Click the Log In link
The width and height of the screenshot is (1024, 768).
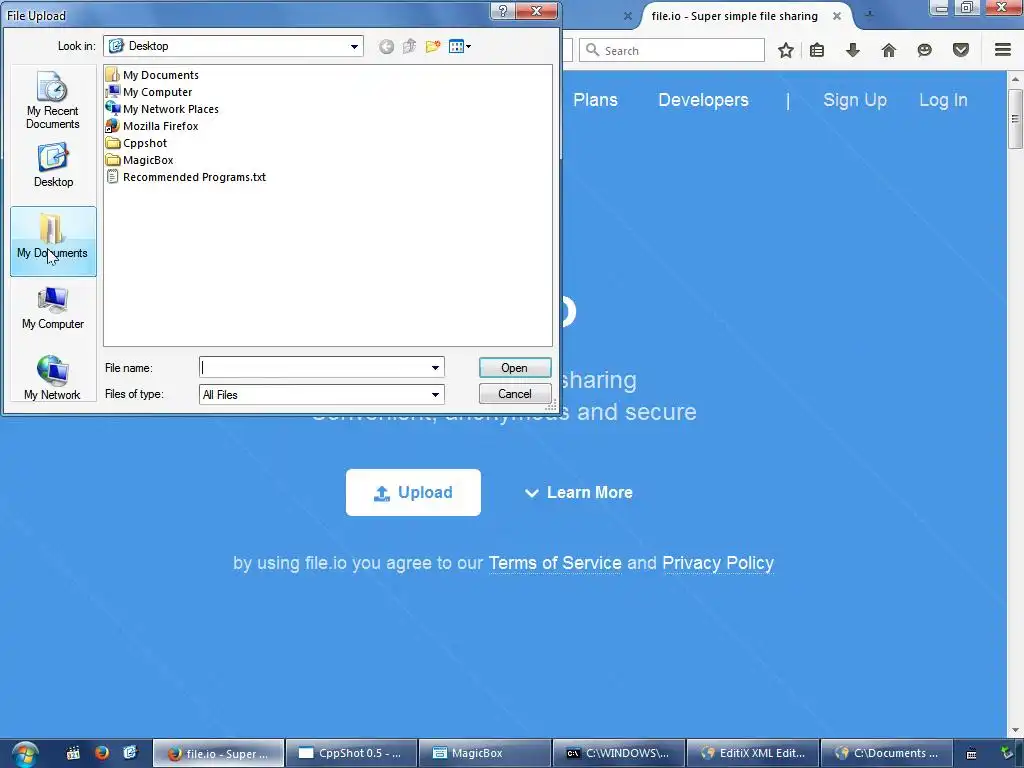point(943,100)
